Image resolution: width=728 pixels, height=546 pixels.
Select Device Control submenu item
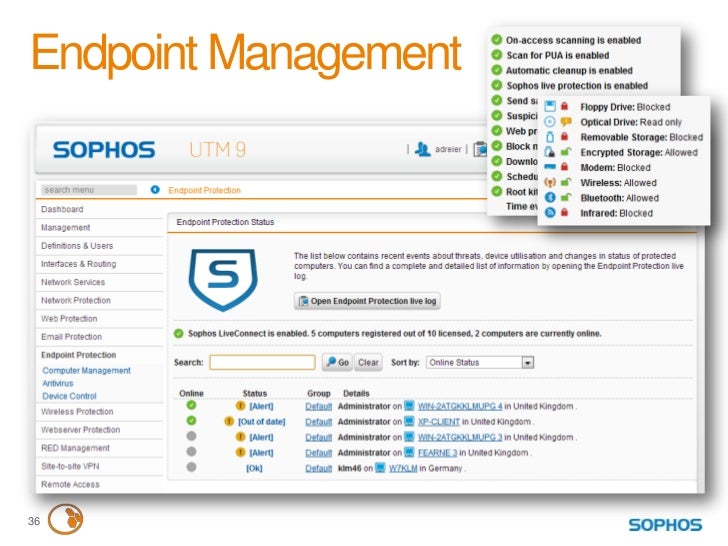coord(69,396)
